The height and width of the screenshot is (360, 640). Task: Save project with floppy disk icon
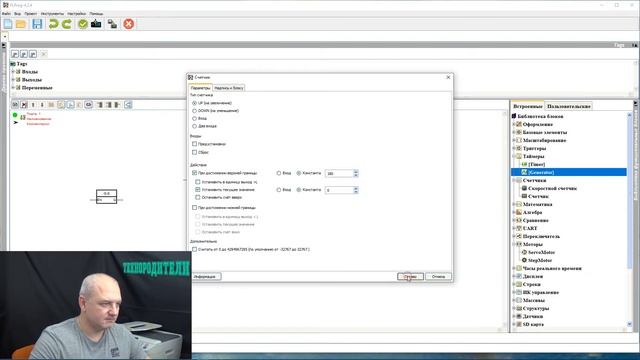click(x=37, y=24)
